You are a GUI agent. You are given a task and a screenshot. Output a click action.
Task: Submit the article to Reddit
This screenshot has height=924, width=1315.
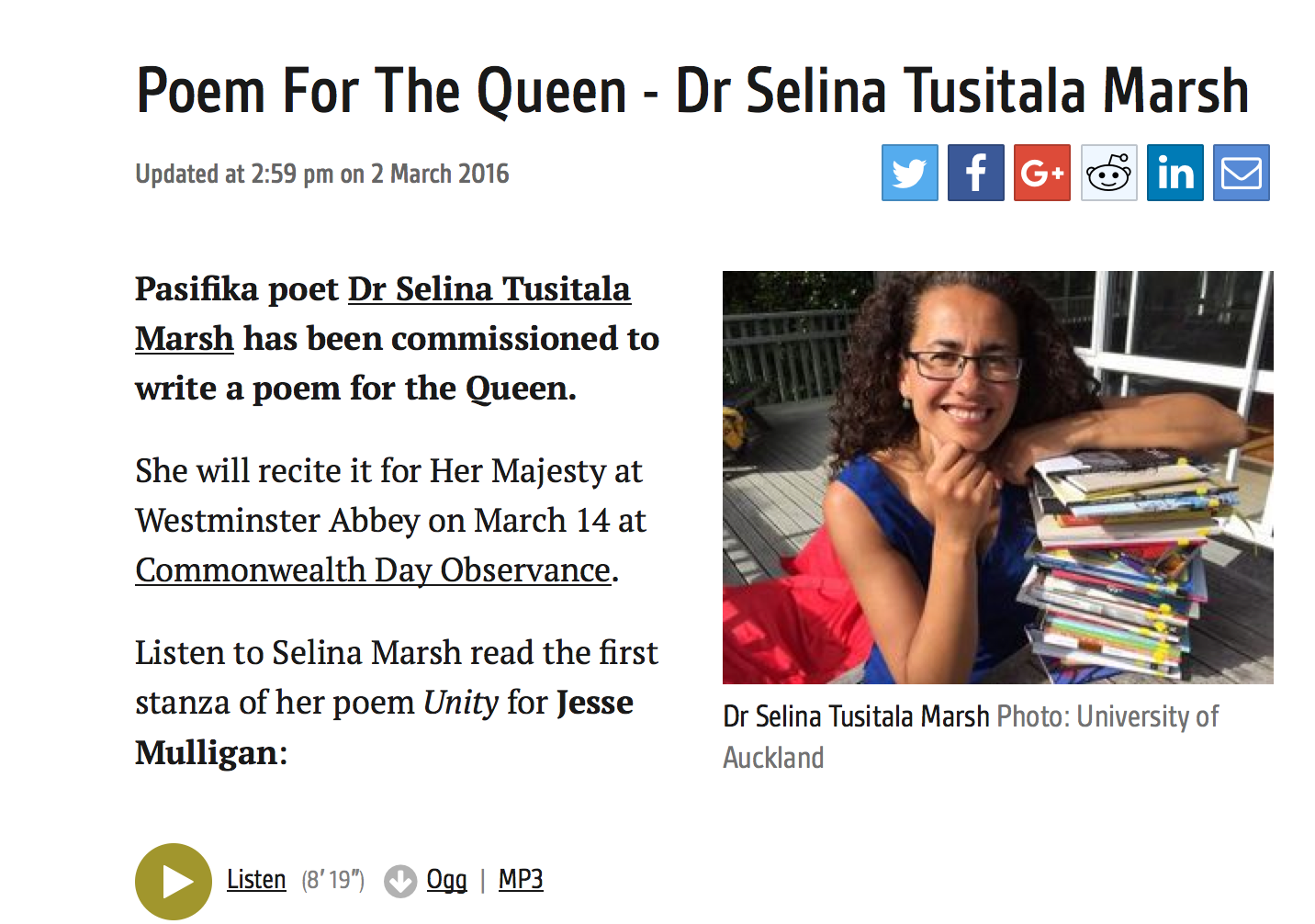(1108, 172)
